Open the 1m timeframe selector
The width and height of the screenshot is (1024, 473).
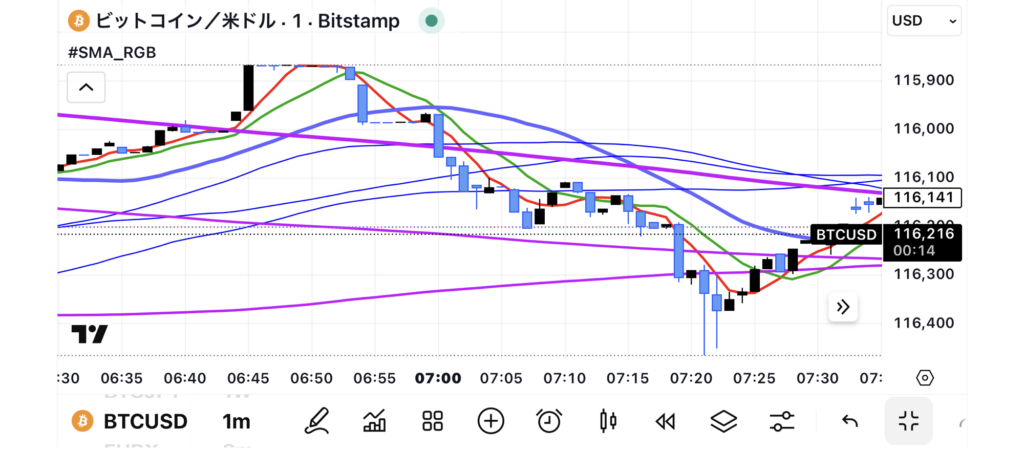236,421
